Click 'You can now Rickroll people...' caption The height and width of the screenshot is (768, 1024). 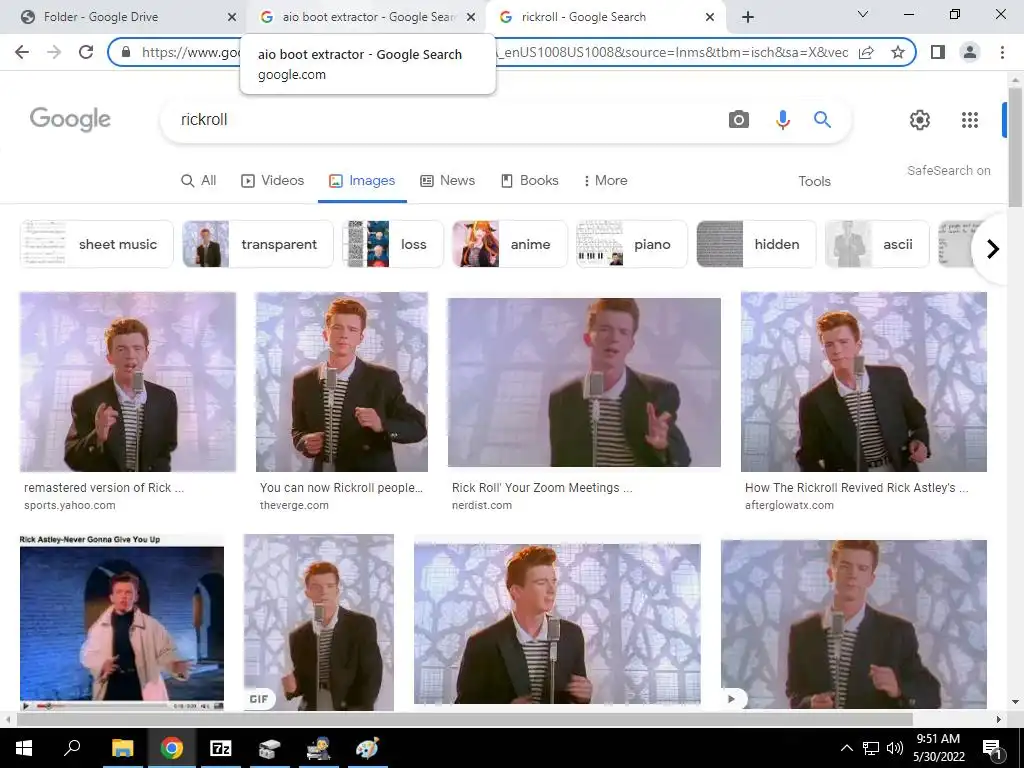[x=341, y=488]
